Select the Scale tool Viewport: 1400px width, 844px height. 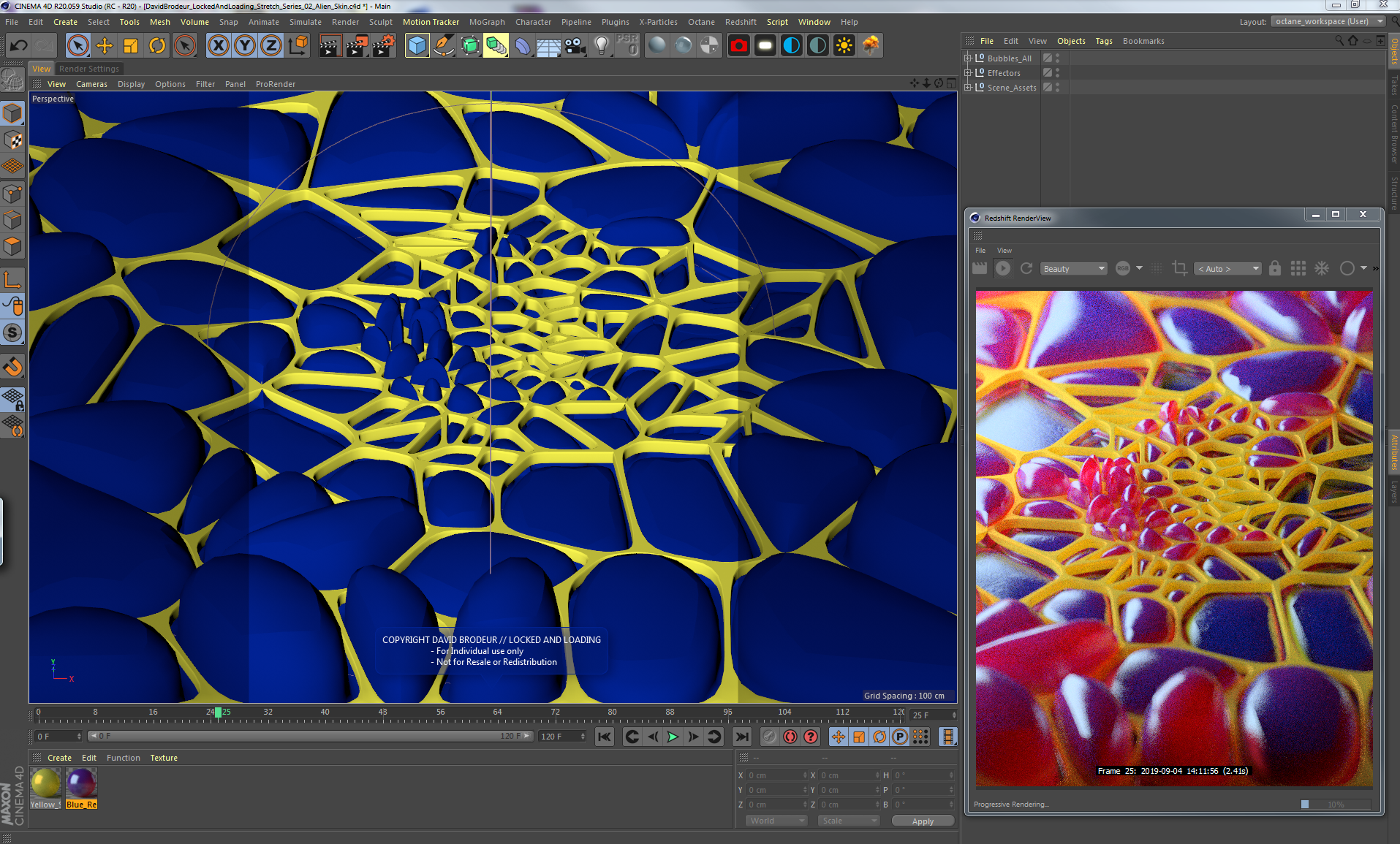coord(131,45)
